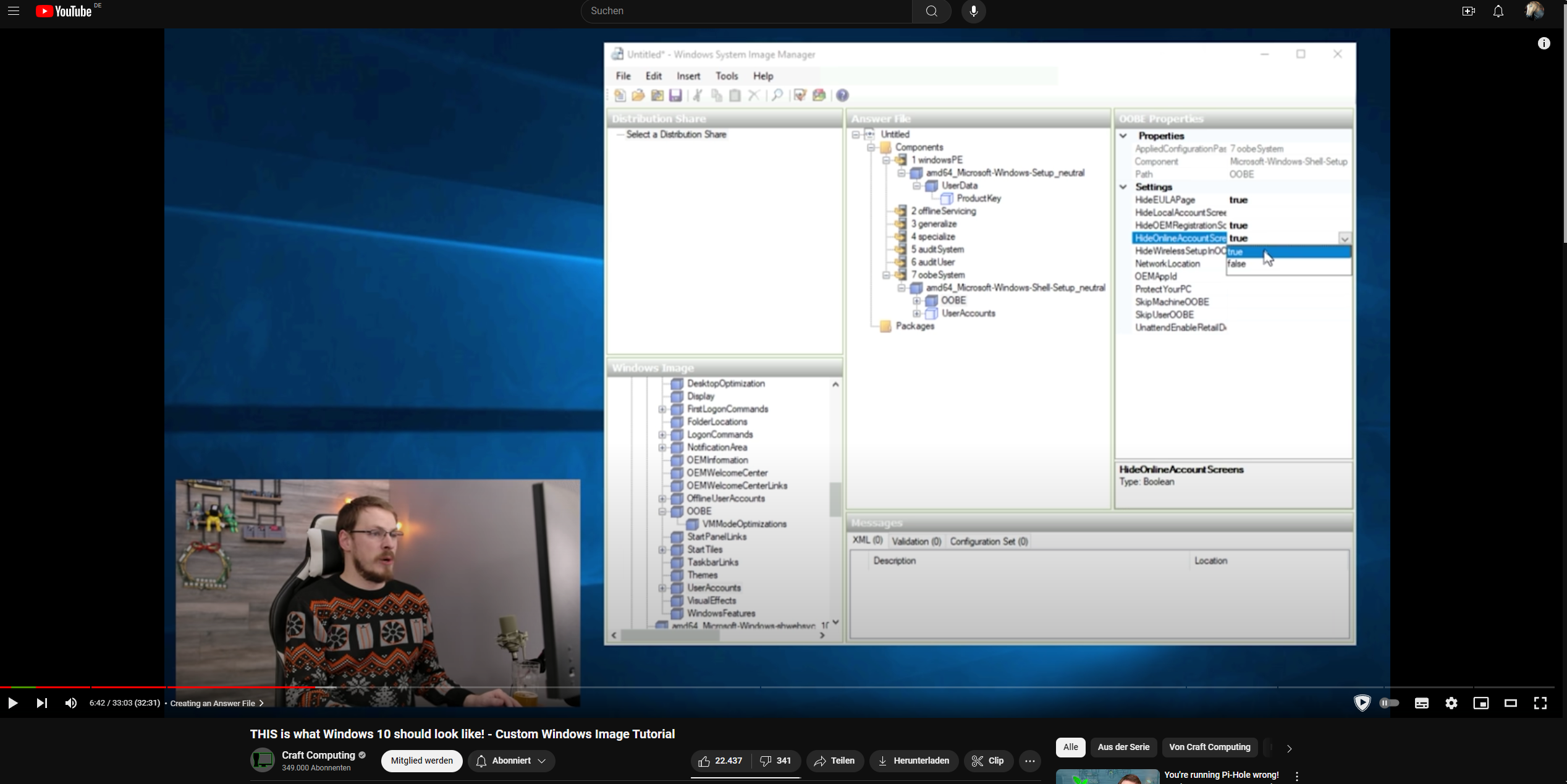Open the notifications bell
The image size is (1567, 784).
tap(1498, 11)
